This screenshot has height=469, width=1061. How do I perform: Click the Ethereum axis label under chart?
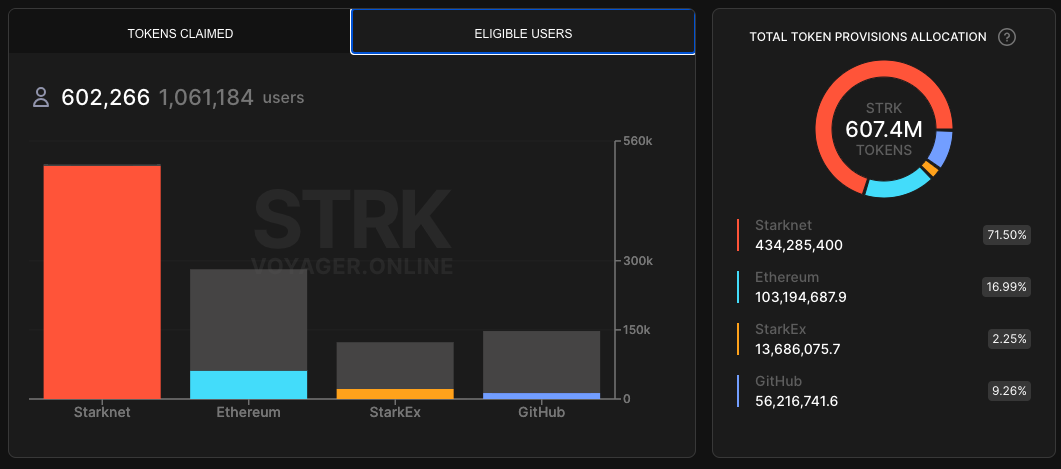tap(248, 411)
